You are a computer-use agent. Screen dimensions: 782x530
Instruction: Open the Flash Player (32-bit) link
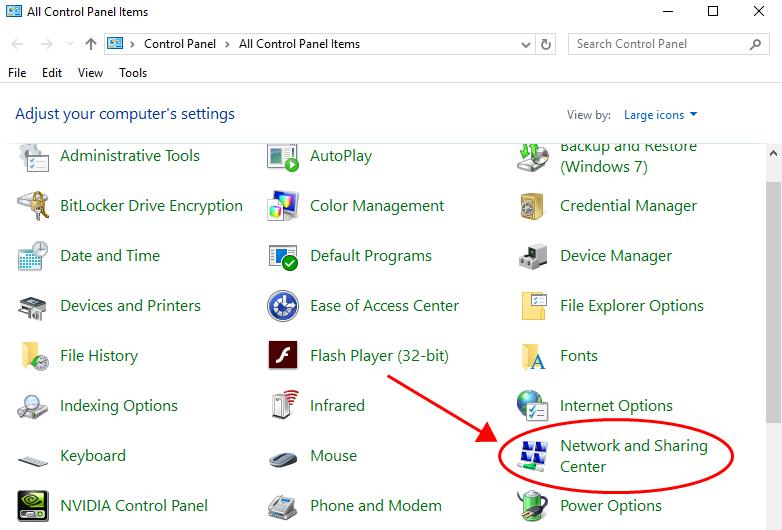tap(379, 356)
